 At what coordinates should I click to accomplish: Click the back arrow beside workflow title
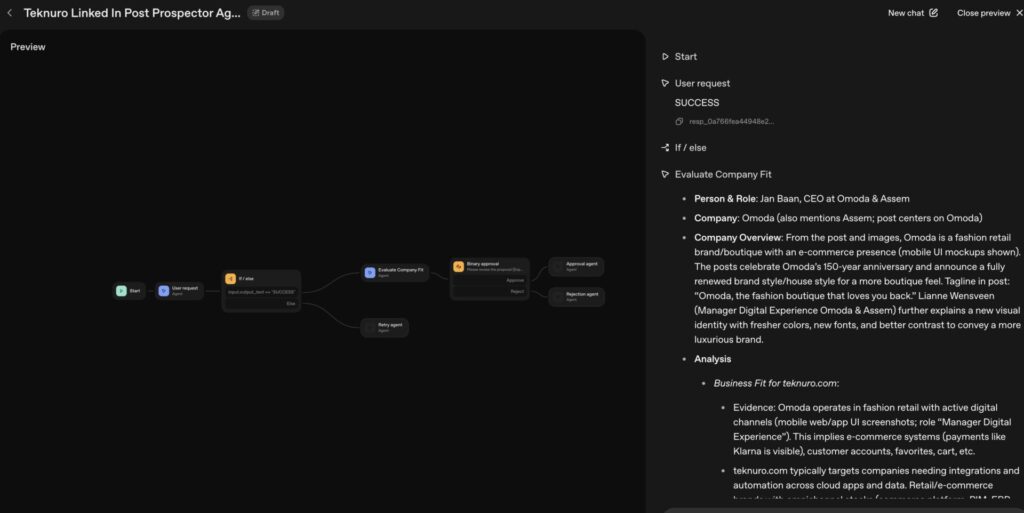tap(10, 13)
